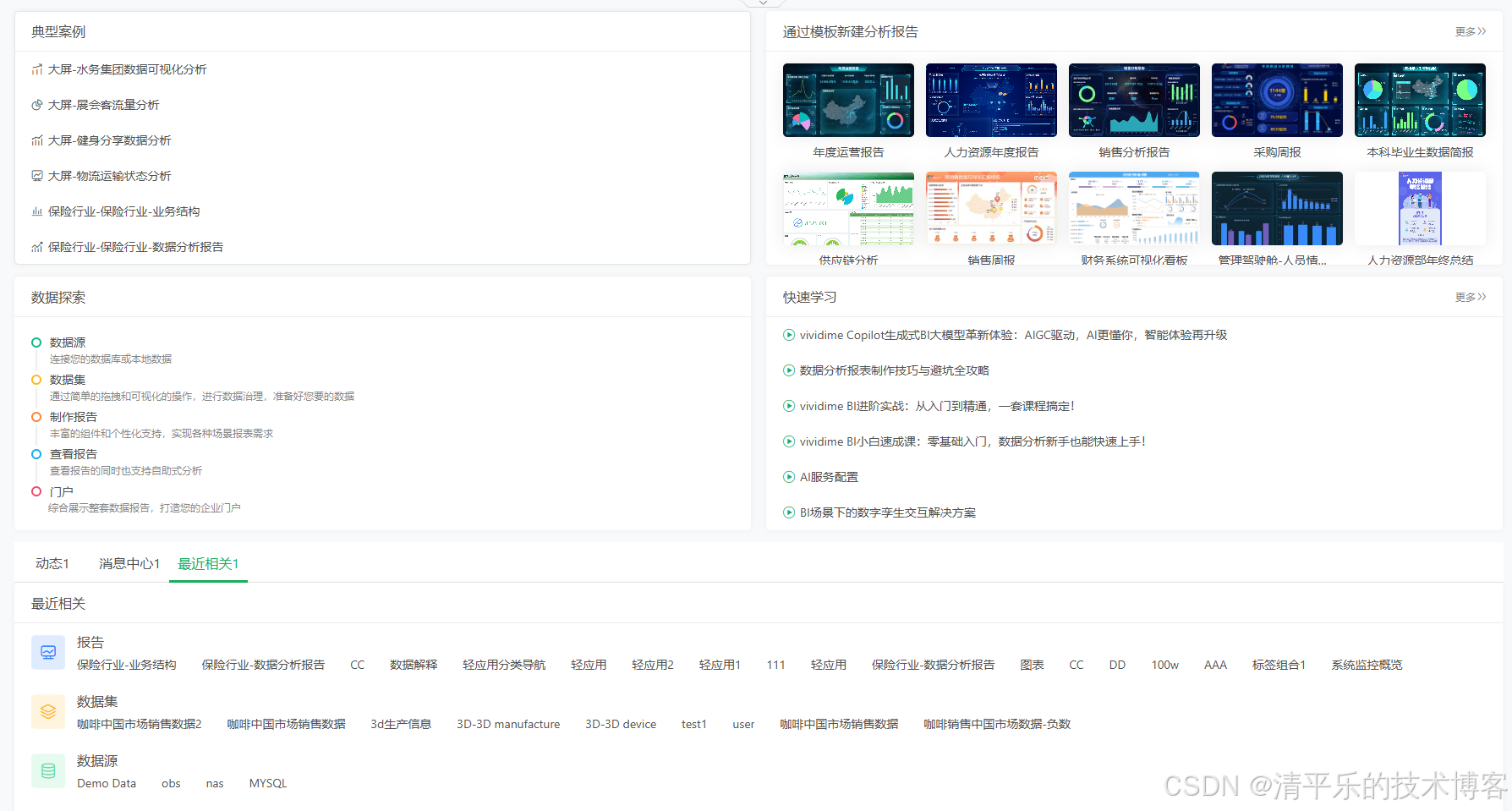The width and height of the screenshot is (1512, 811).
Task: Open the 年度运营报告 template thumbnail
Action: pyautogui.click(x=847, y=100)
